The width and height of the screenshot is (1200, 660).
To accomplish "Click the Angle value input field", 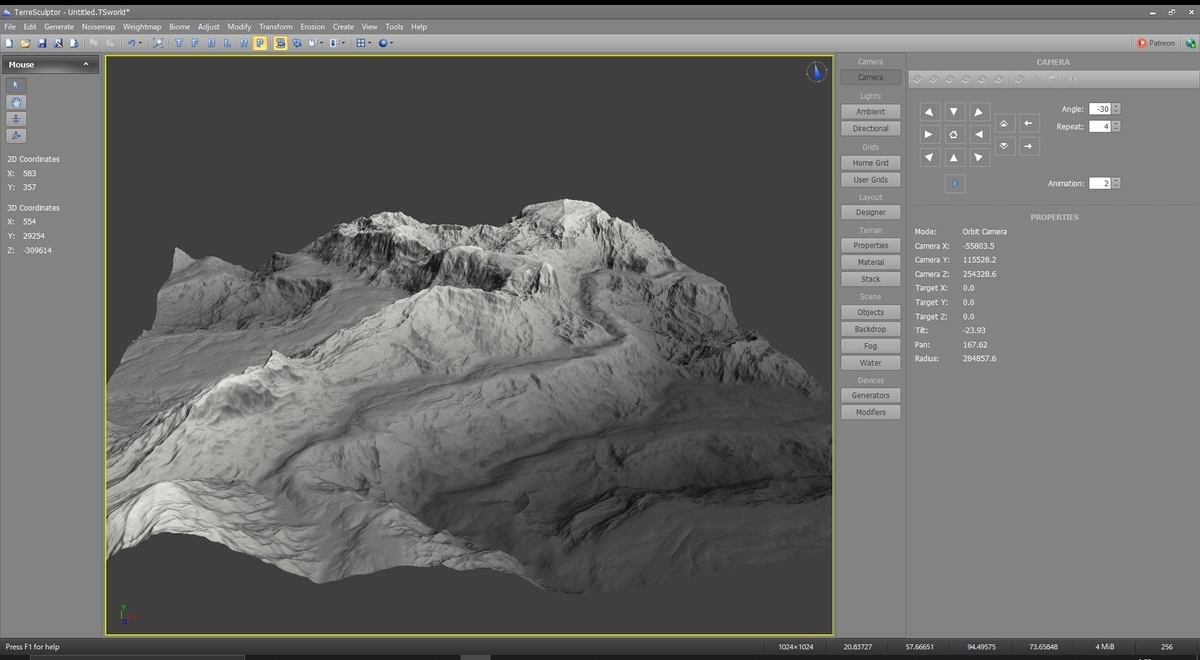I will coord(1099,109).
